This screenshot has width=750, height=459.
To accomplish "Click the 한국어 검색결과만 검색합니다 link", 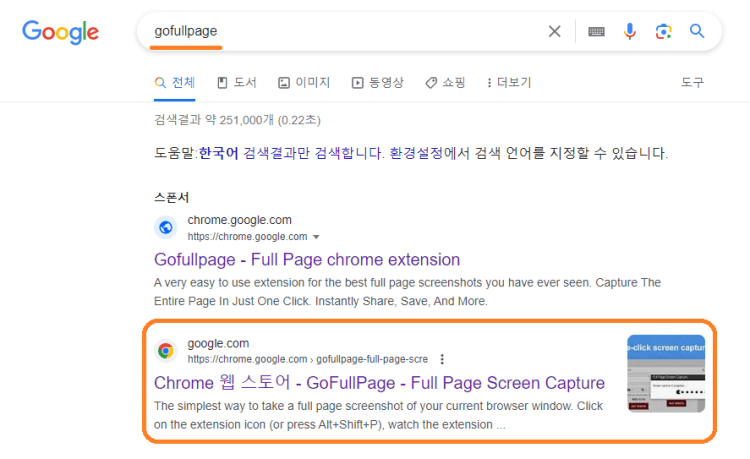I will pos(291,153).
